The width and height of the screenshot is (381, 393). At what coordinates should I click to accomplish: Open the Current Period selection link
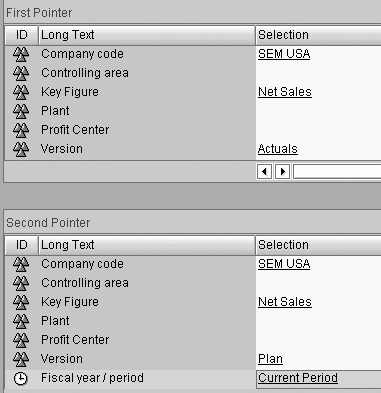tap(298, 378)
